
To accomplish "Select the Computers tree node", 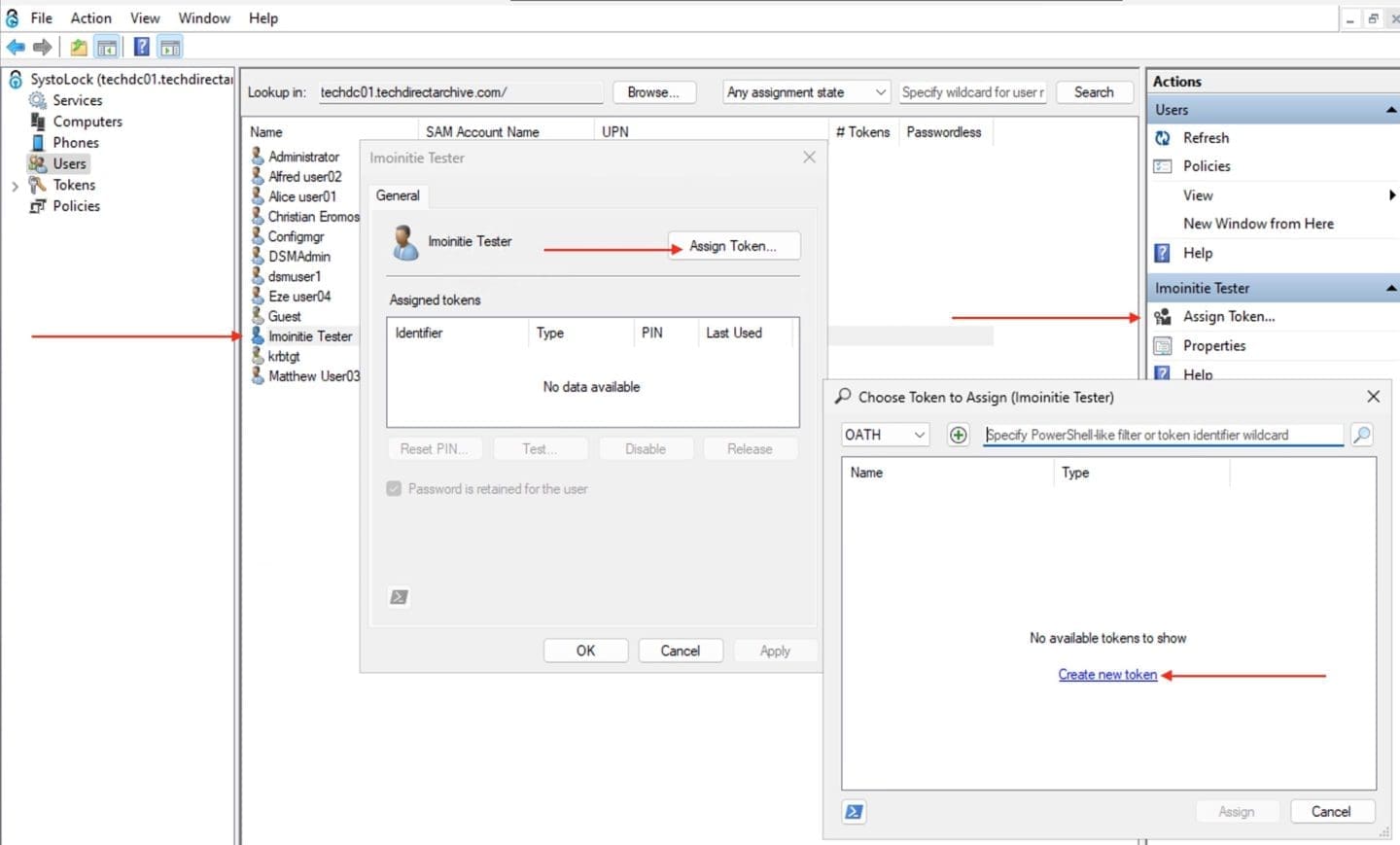I will (x=87, y=122).
